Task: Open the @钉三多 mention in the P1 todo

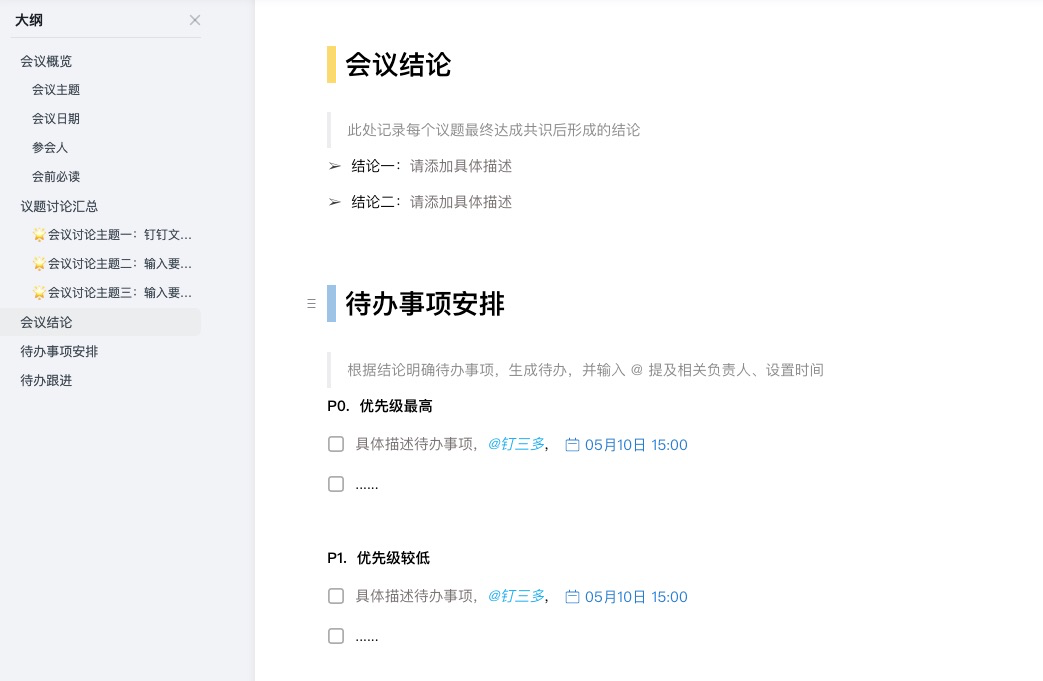Action: pos(516,596)
